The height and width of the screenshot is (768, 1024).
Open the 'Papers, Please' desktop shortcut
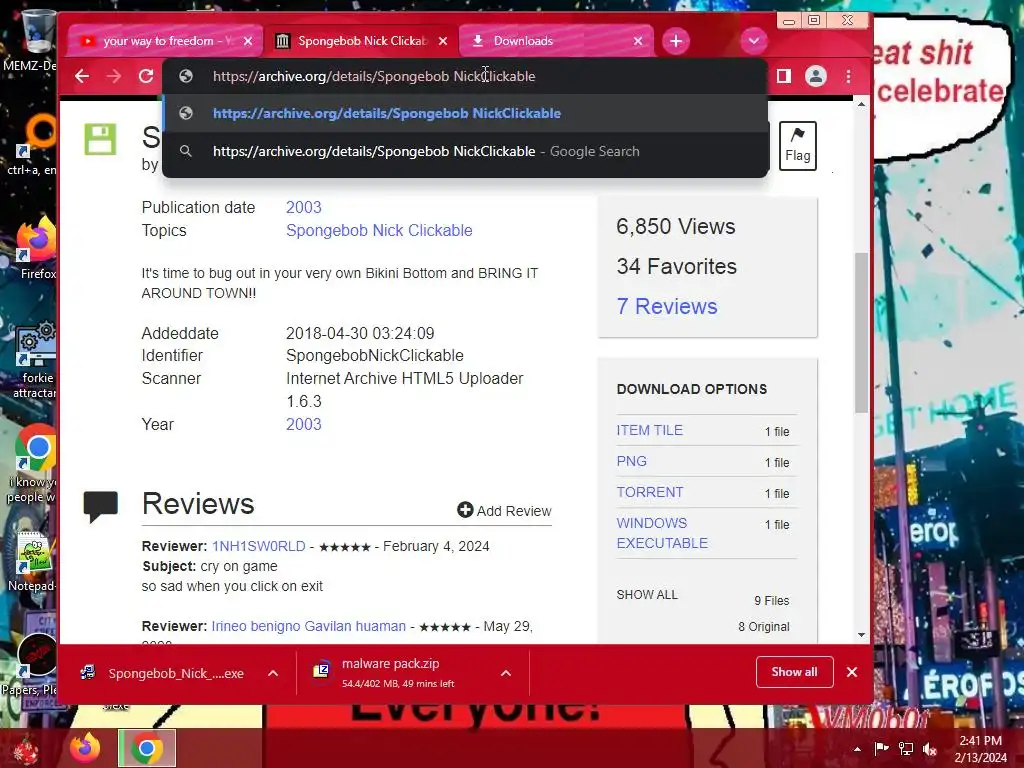(x=31, y=665)
